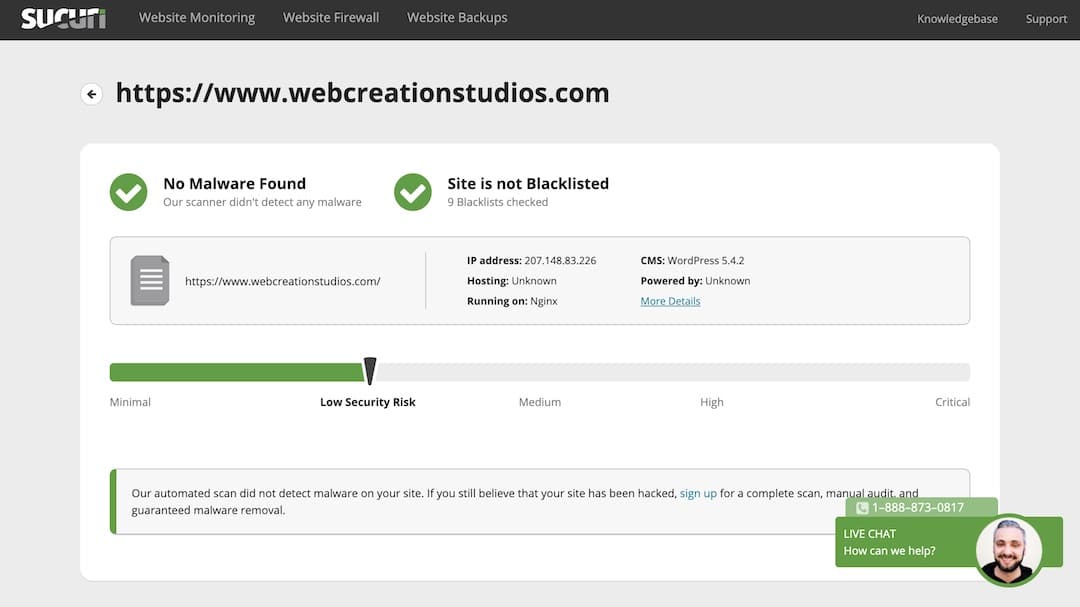Click the https://www.webcreationstudios.com/ URL in info box
Viewport: 1080px width, 607px height.
[282, 281]
